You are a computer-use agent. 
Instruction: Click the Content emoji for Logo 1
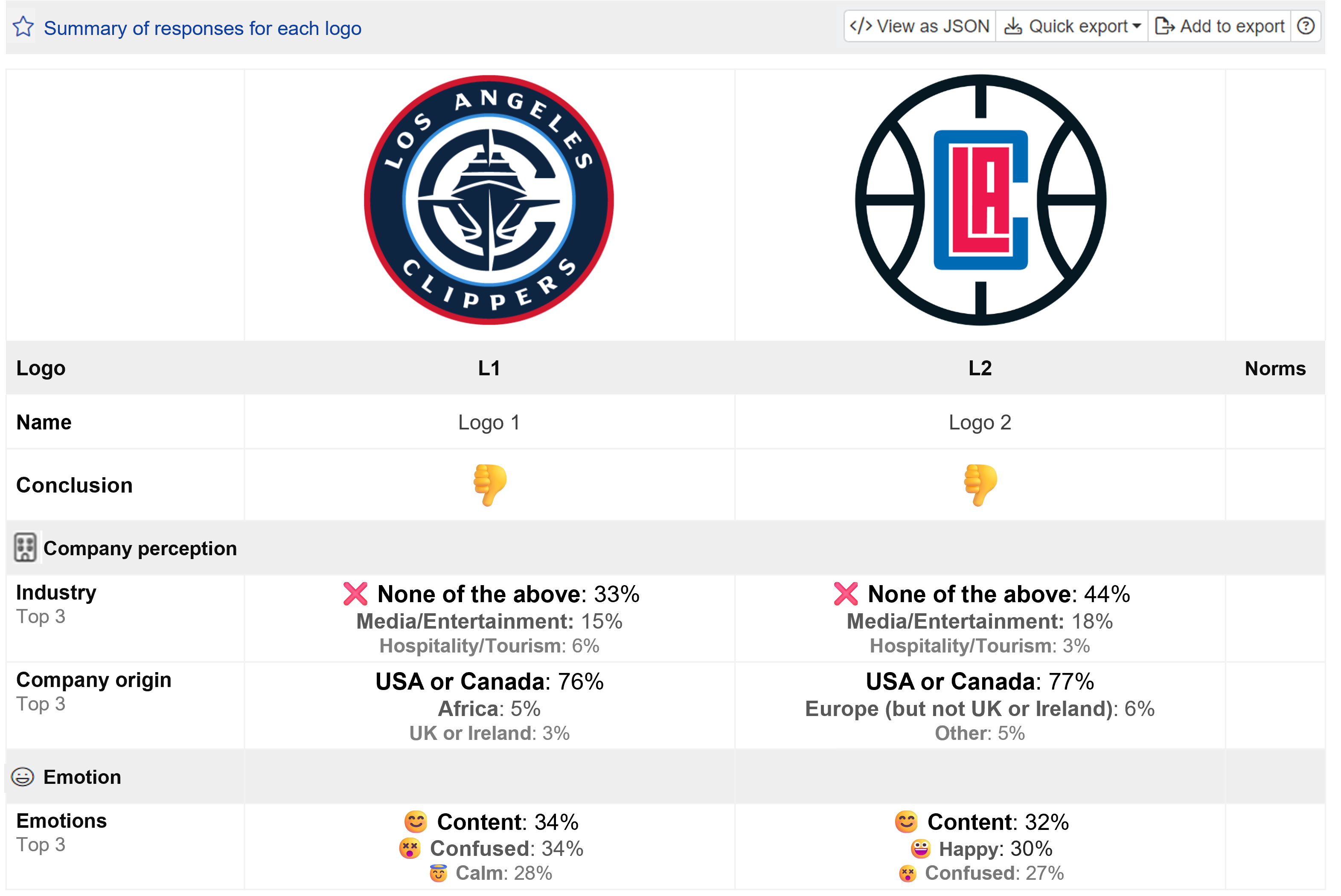point(416,822)
